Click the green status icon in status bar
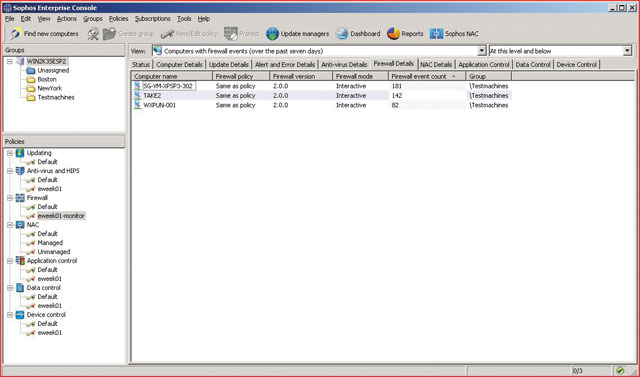640x377 pixels. point(620,370)
